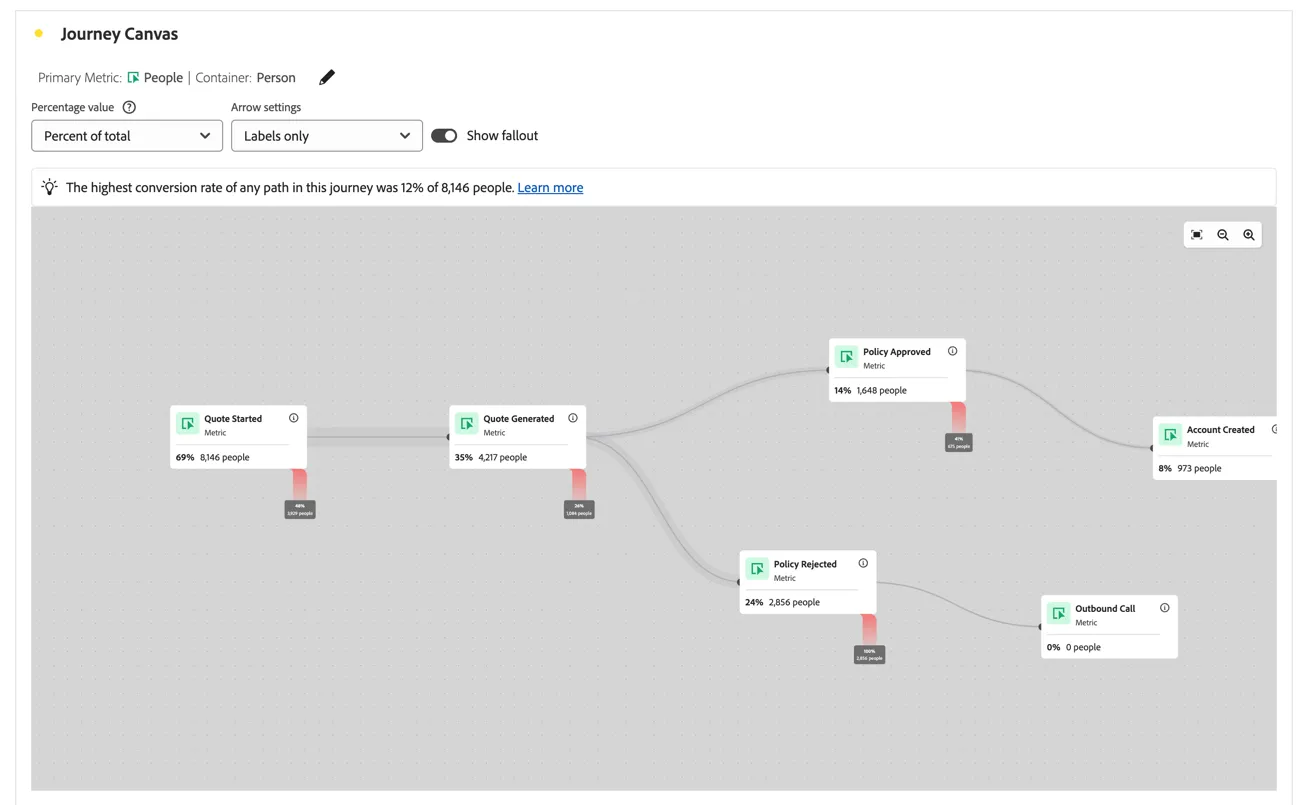Viewport: 1296px width, 805px height.
Task: Click the People metric icon in Primary Metric
Action: coord(133,78)
